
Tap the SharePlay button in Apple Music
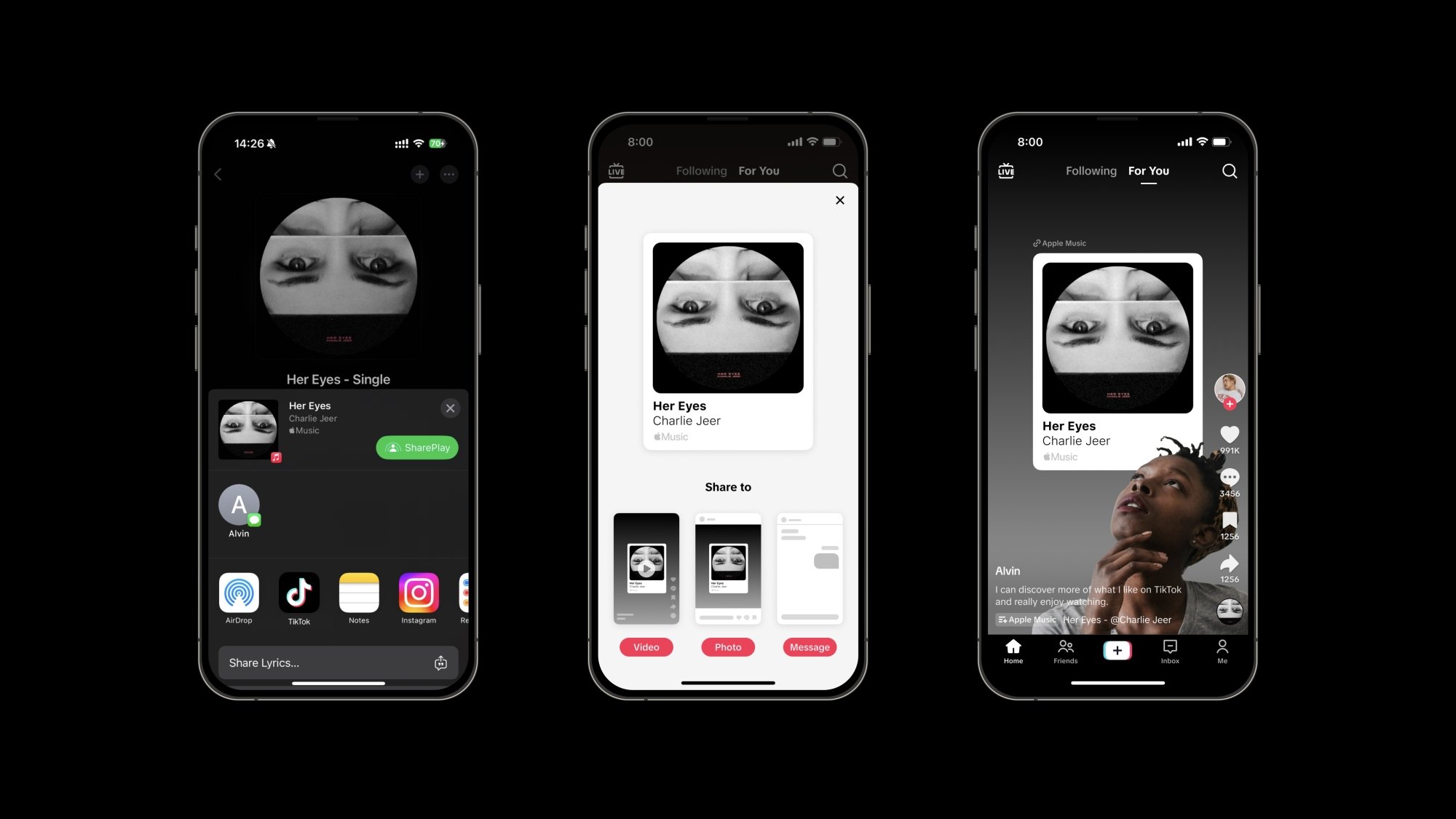pos(418,447)
